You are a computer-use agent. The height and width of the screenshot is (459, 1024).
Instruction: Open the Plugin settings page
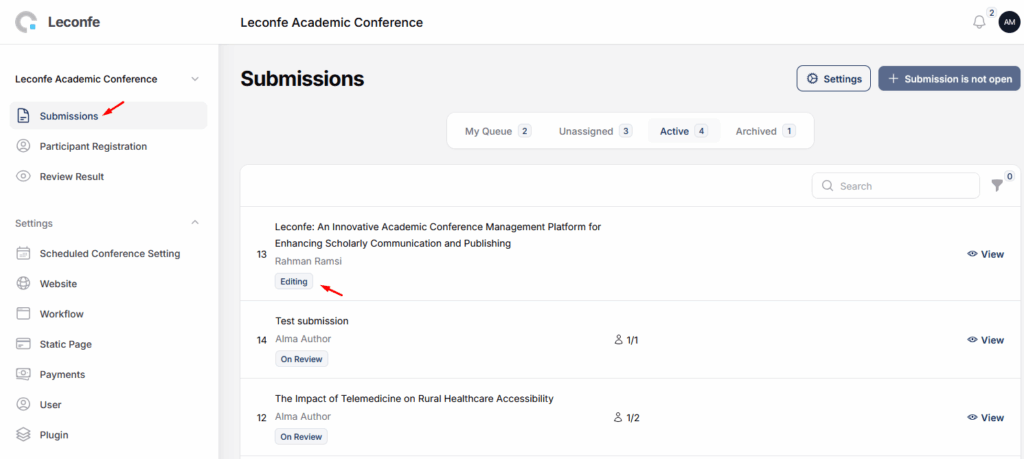(54, 435)
